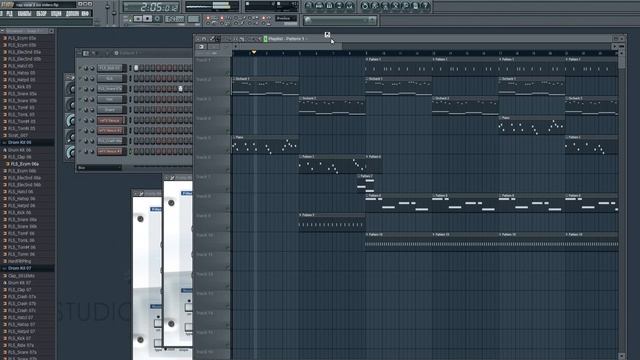Viewport: 640px width, 360px height.
Task: Click volume knob of first sequencer channel
Action: coord(92,68)
